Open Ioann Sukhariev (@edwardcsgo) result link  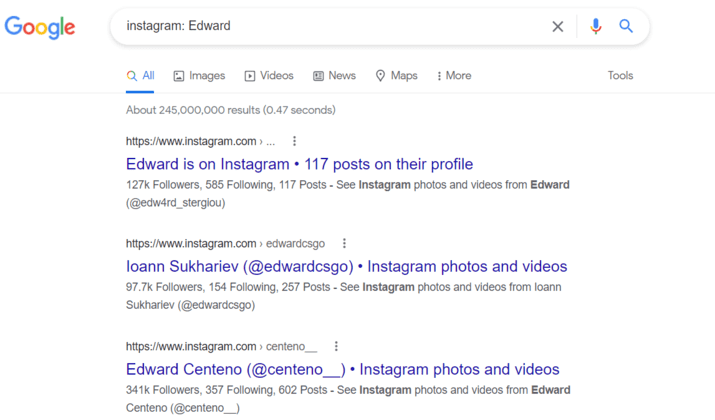(x=347, y=266)
